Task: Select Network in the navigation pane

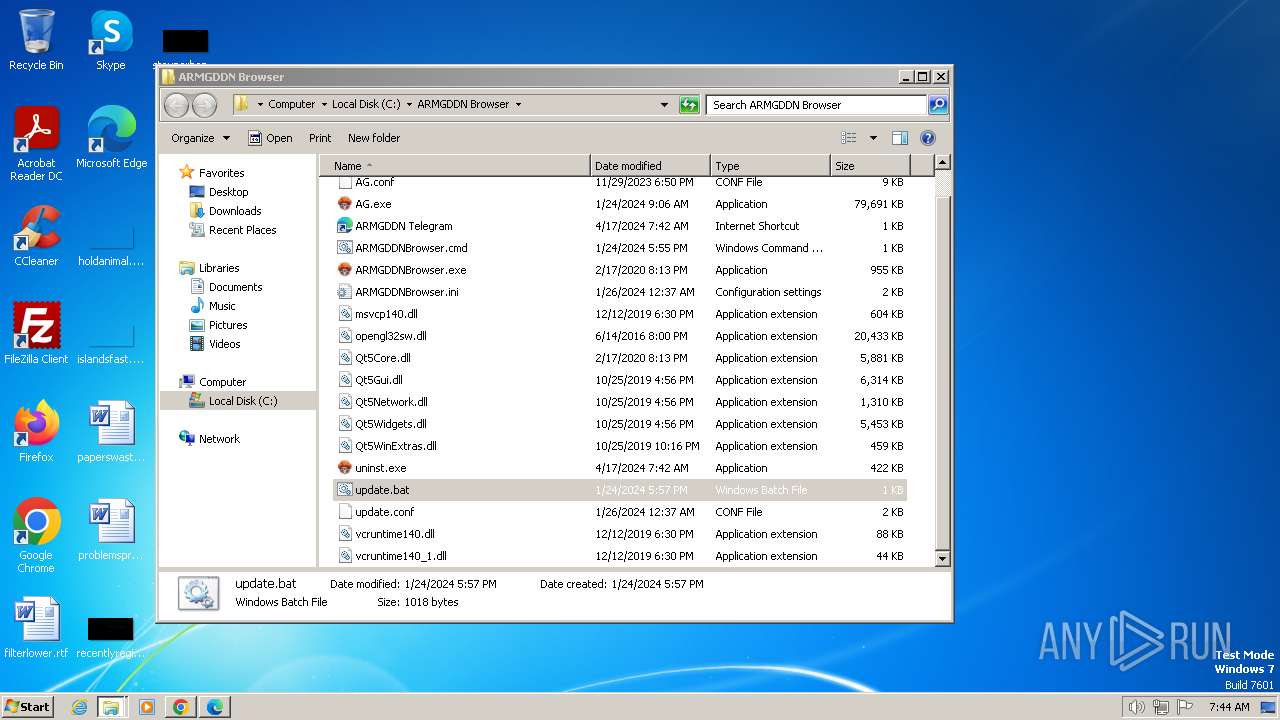Action: coord(219,439)
